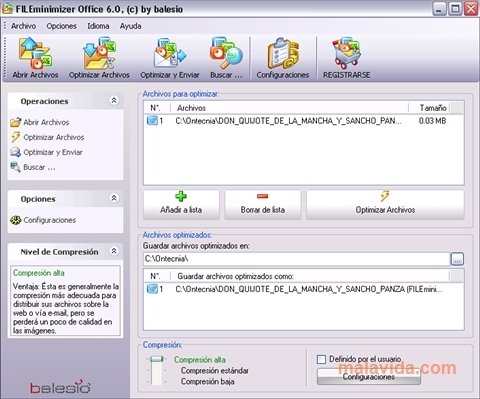Minimize the FILEminimizer window
The width and height of the screenshot is (480, 399).
coord(439,9)
